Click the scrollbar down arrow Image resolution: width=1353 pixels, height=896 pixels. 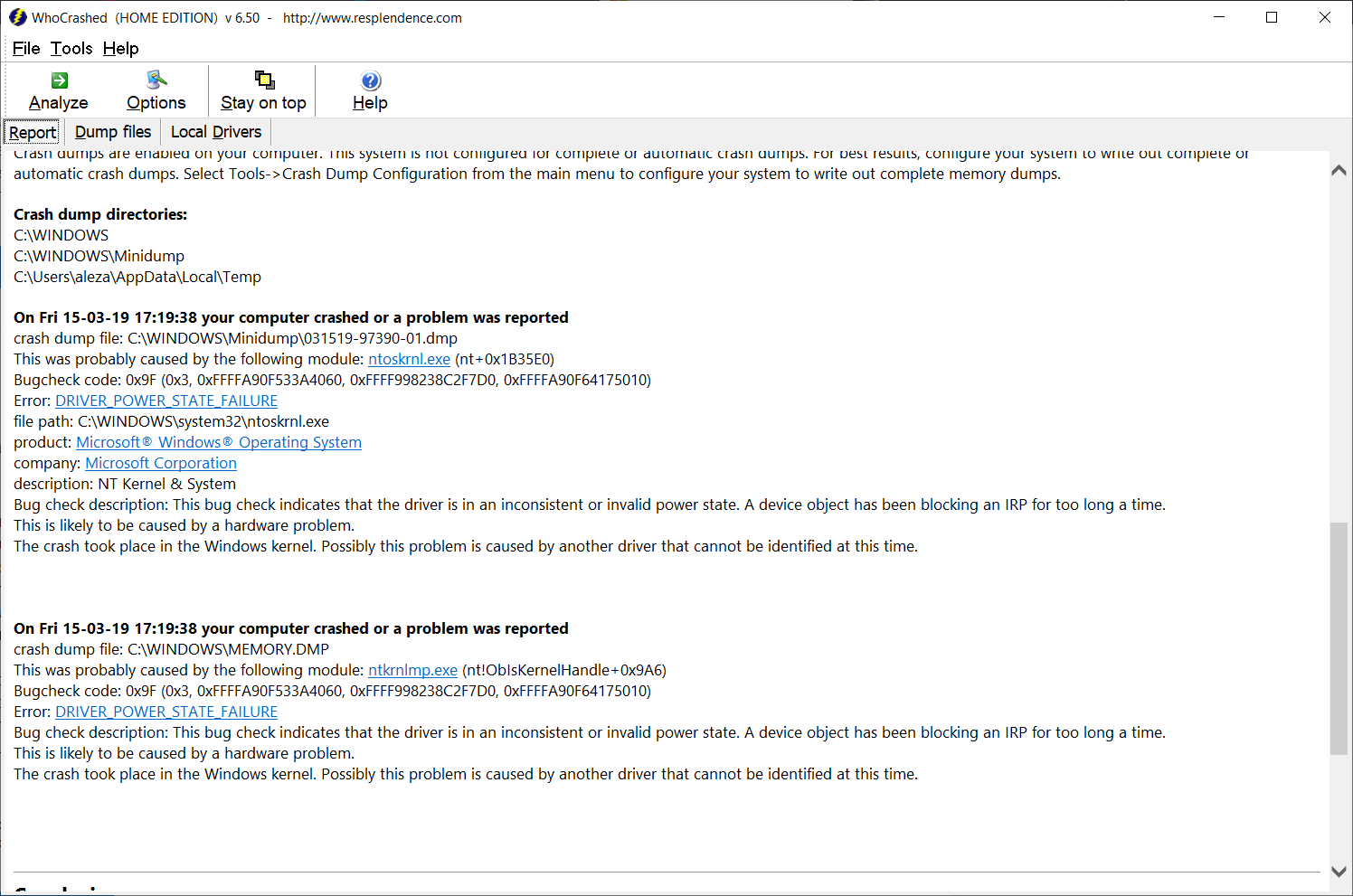coord(1339,872)
